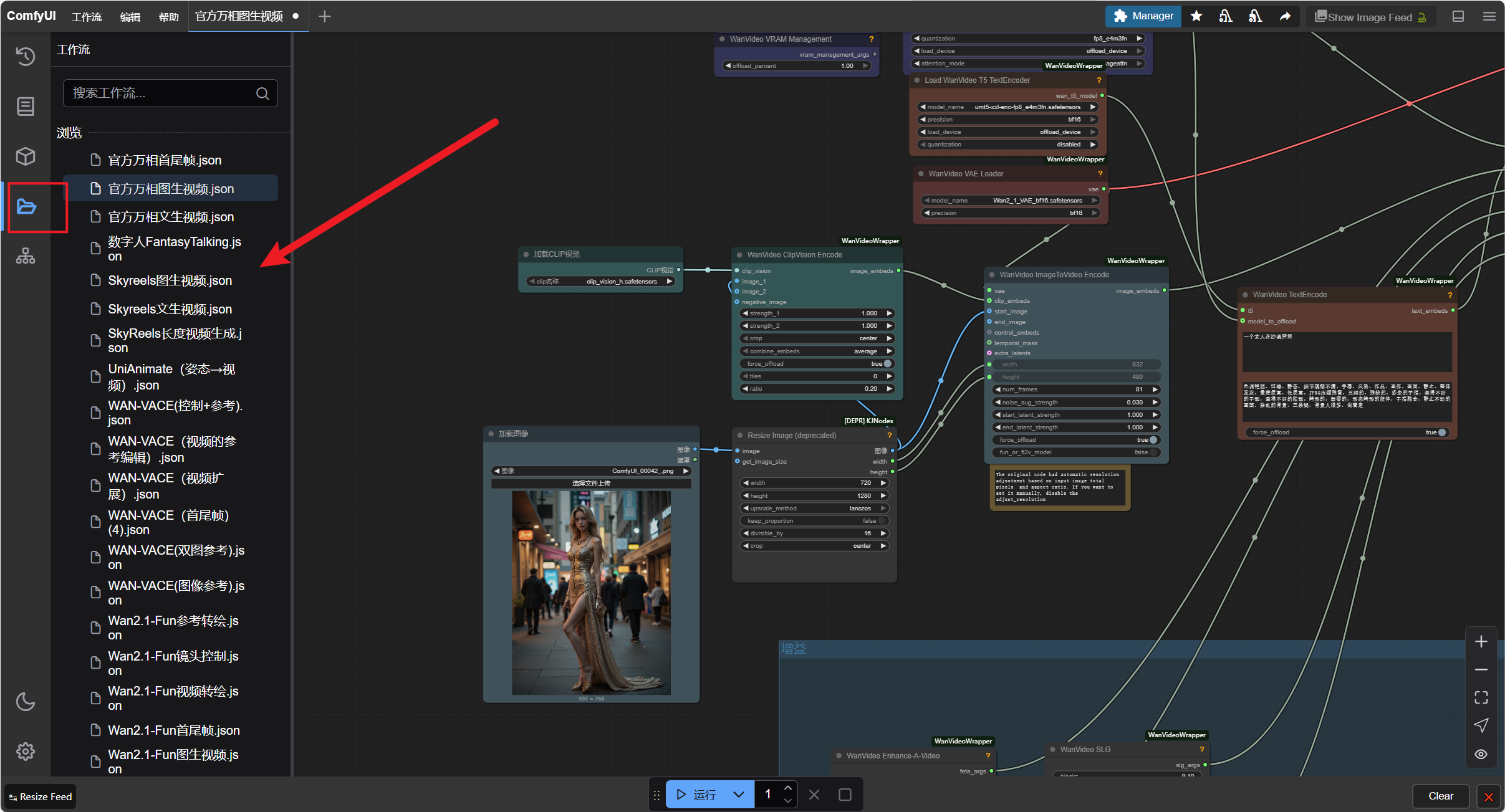
Task: Toggle bottom panel icon in top bar
Action: point(1458,17)
